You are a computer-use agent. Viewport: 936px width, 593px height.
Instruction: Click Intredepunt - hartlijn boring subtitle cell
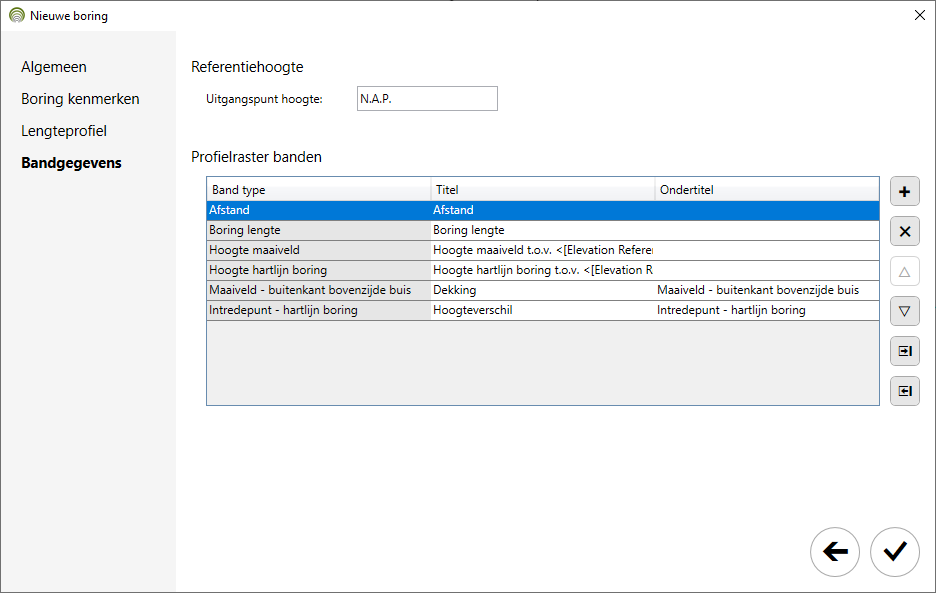767,311
